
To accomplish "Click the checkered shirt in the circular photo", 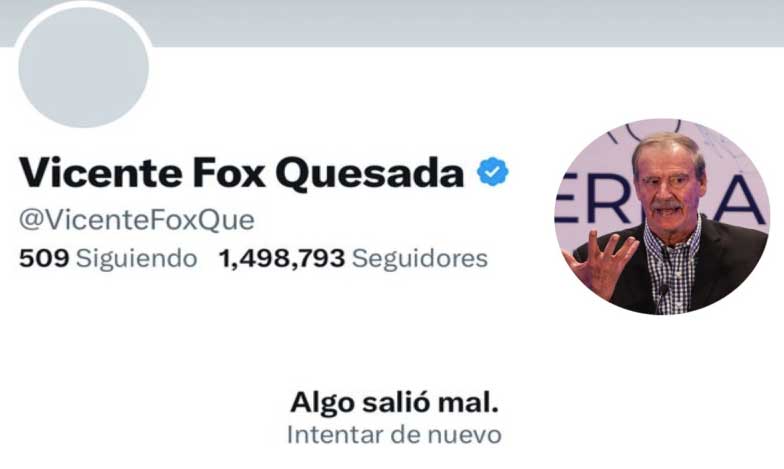I will 672,268.
